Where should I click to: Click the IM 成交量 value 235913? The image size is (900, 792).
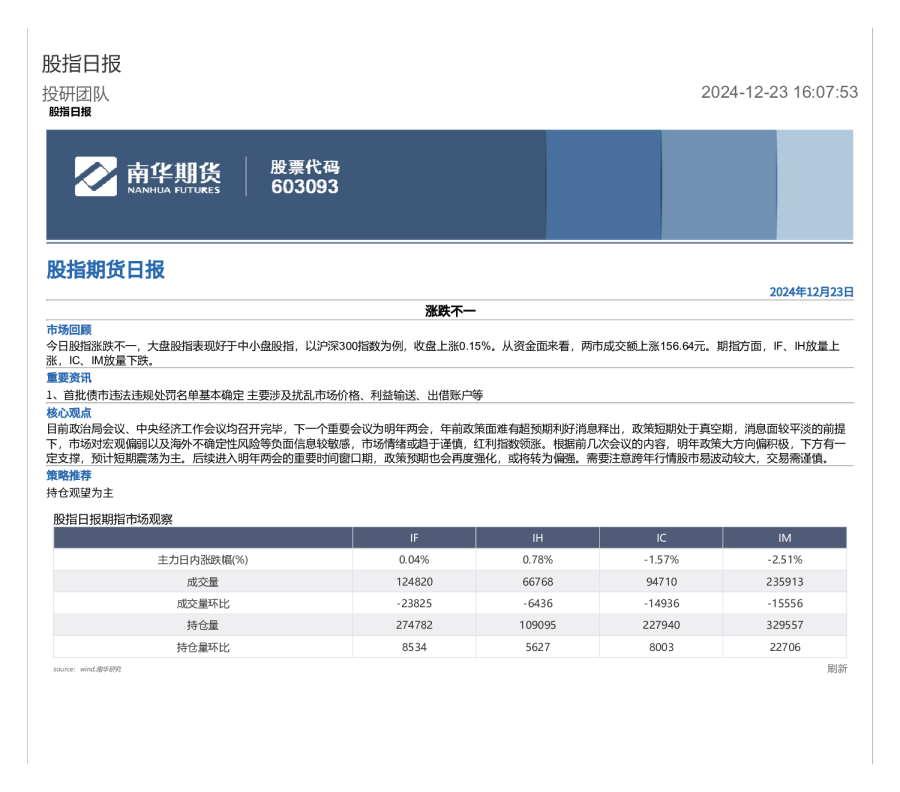point(784,582)
